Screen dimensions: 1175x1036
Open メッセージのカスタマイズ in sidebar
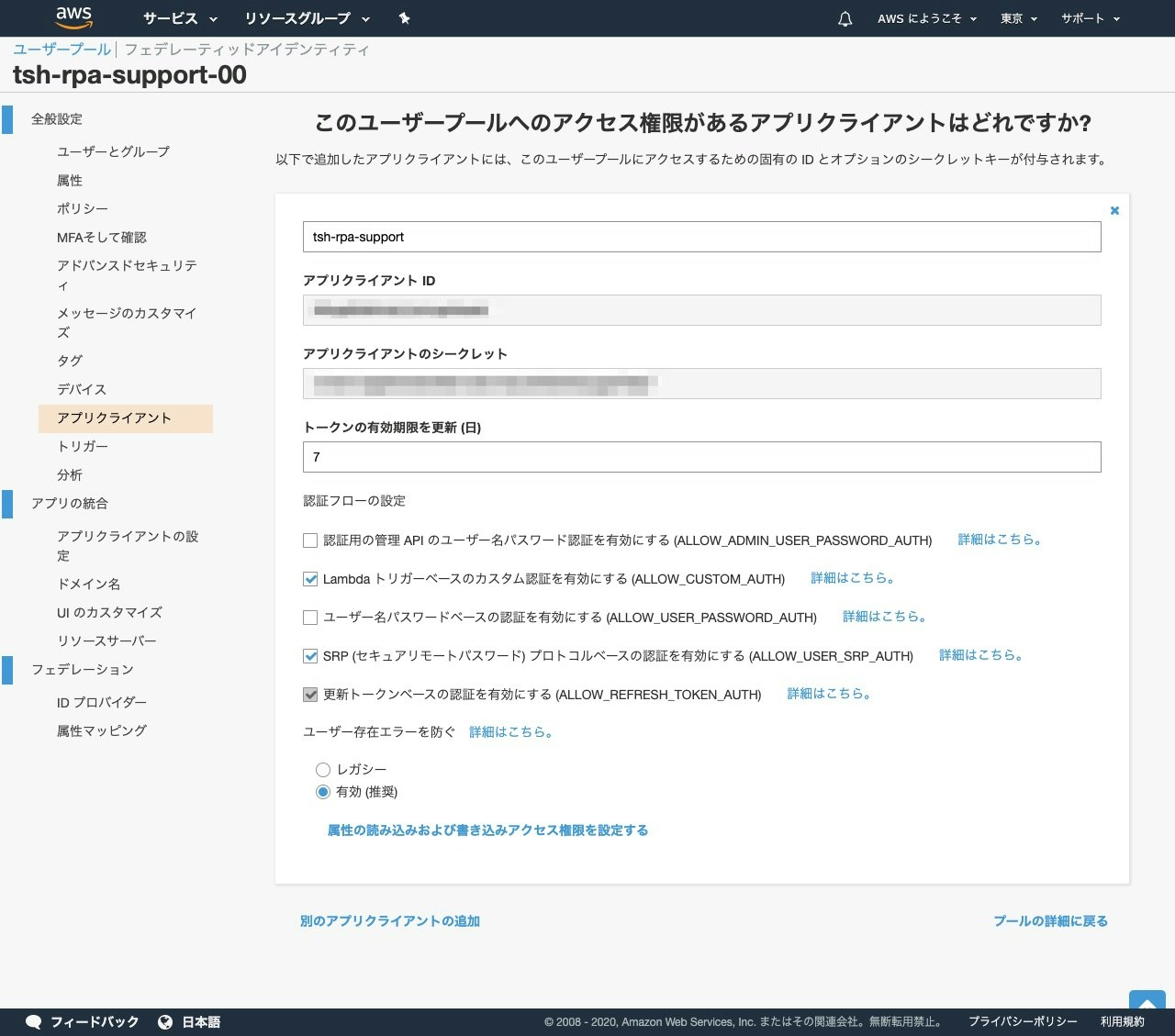127,323
